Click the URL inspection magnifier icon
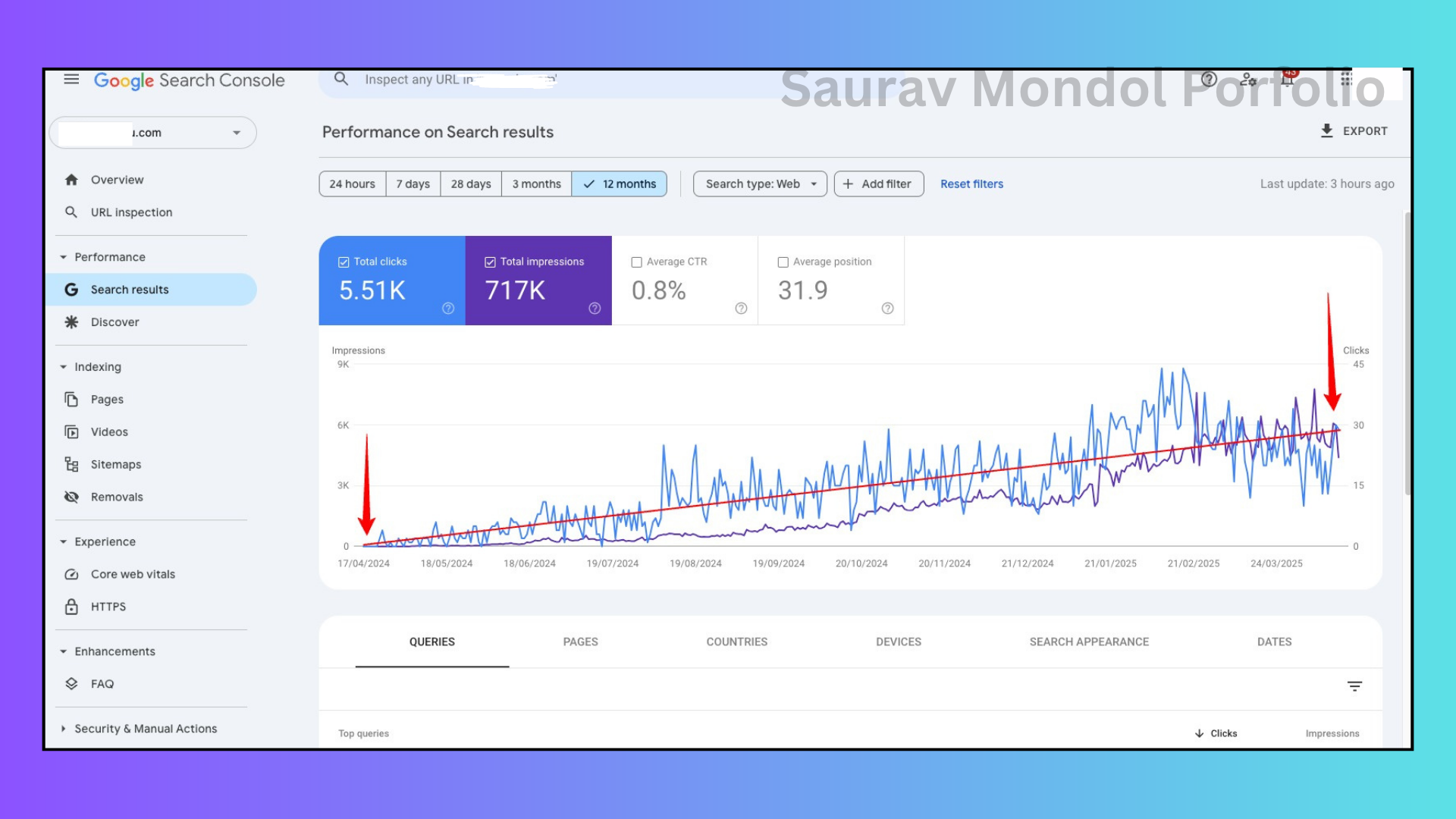Image resolution: width=1456 pixels, height=819 pixels. pyautogui.click(x=71, y=212)
